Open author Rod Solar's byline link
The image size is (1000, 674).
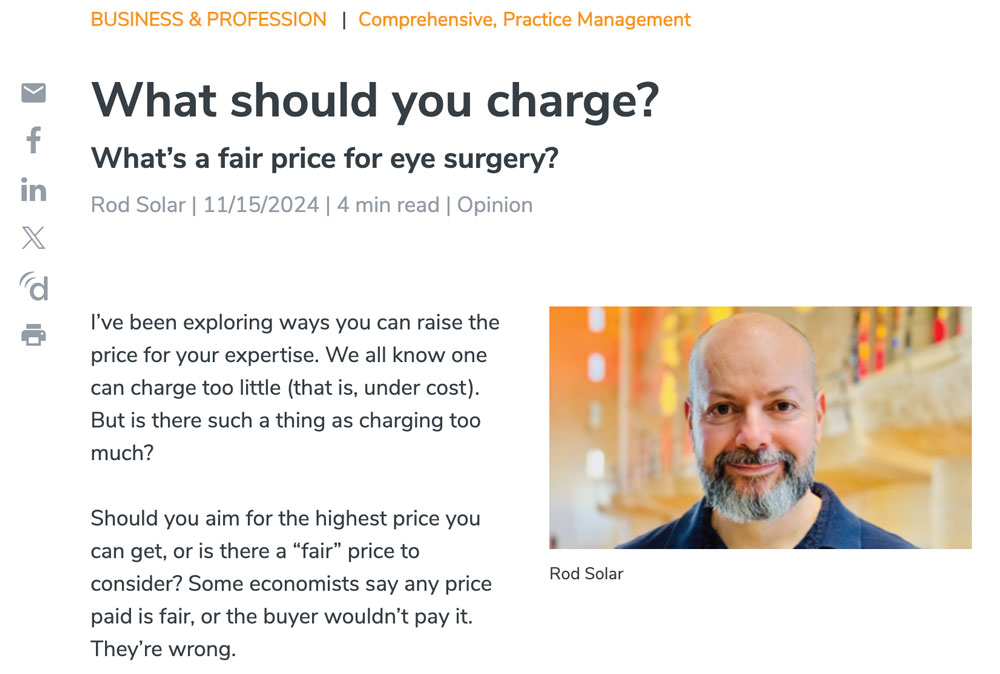pyautogui.click(x=138, y=205)
